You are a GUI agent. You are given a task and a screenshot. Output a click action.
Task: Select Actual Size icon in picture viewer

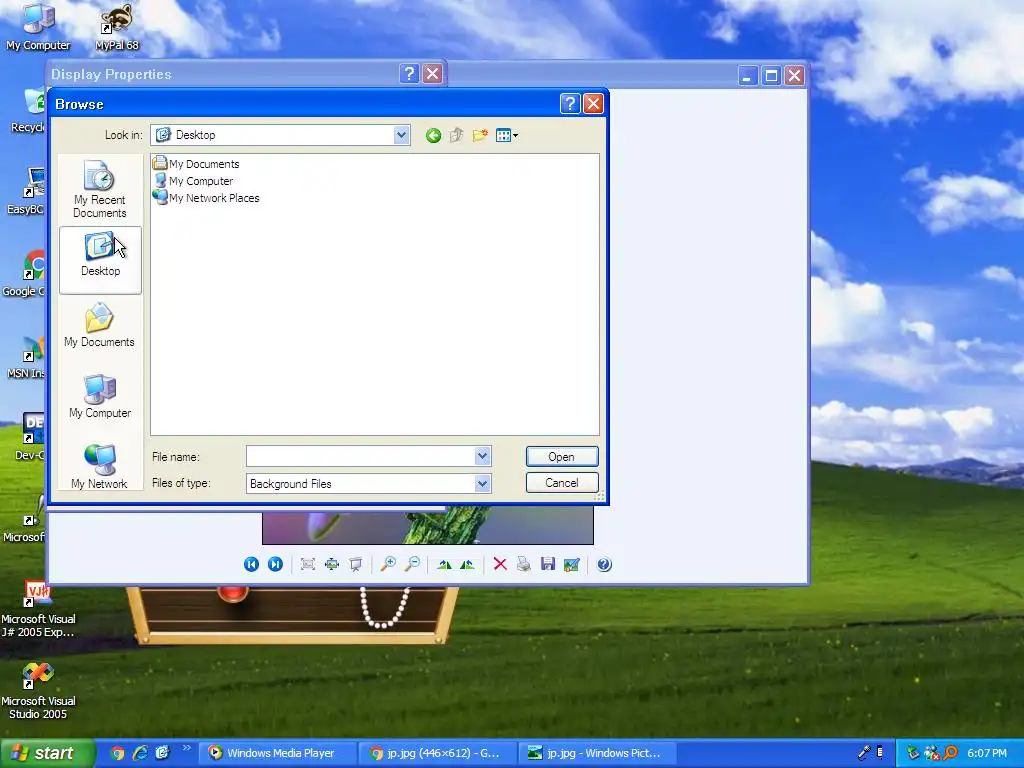pos(332,564)
